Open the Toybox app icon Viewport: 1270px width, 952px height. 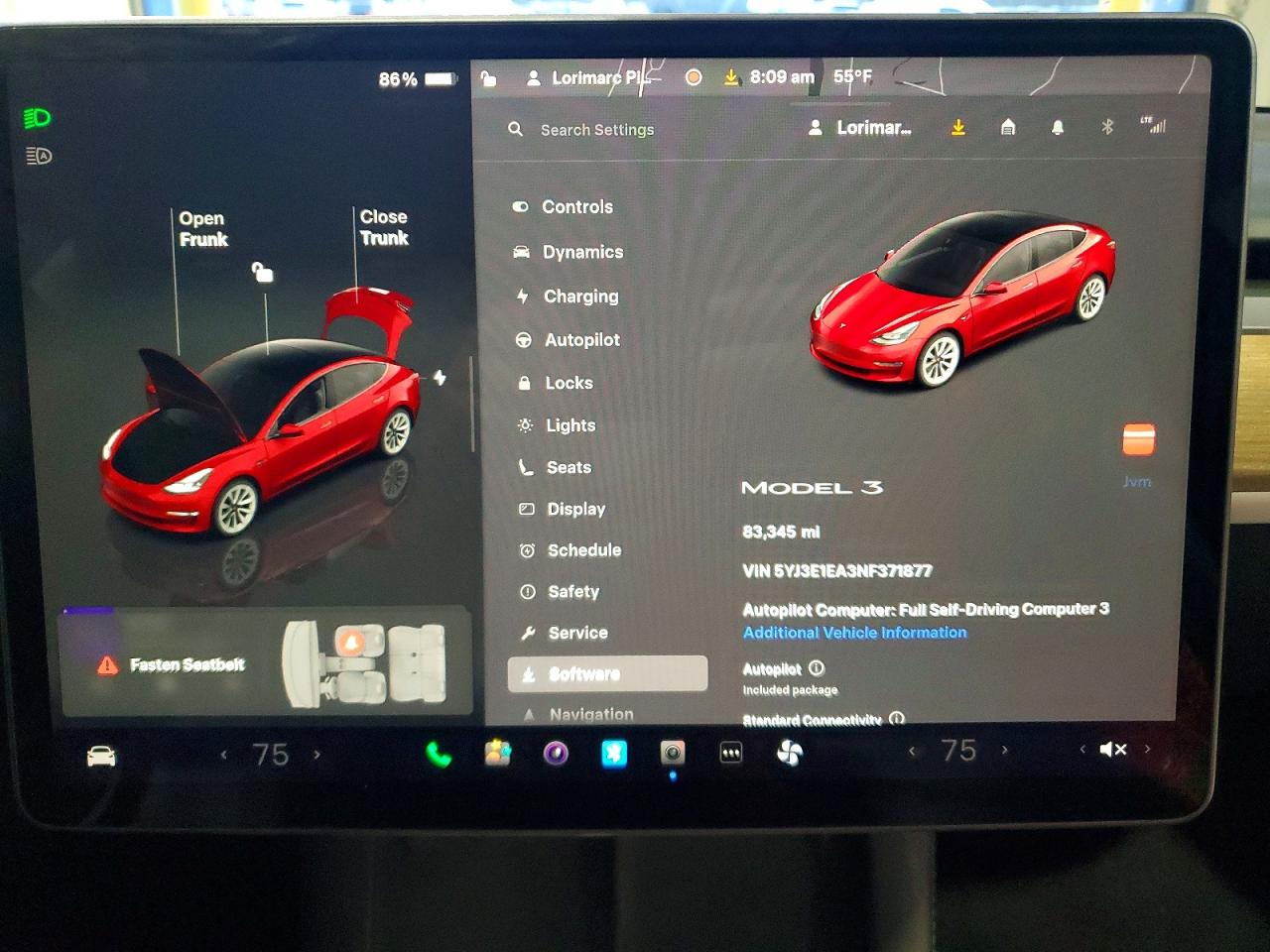click(x=497, y=754)
